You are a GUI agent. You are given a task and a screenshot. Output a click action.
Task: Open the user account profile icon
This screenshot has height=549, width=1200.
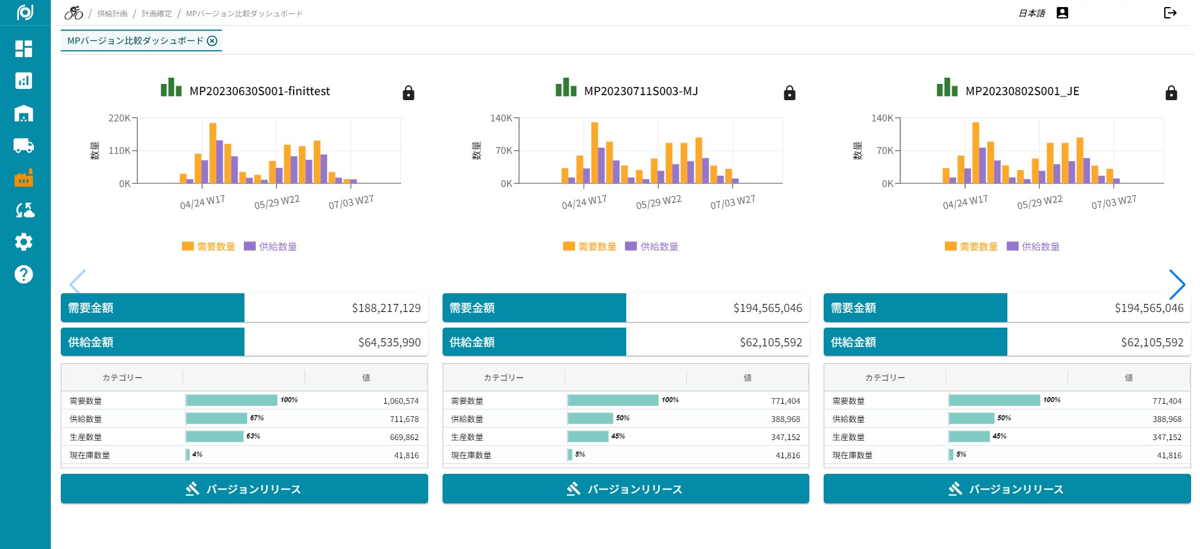tap(1062, 13)
